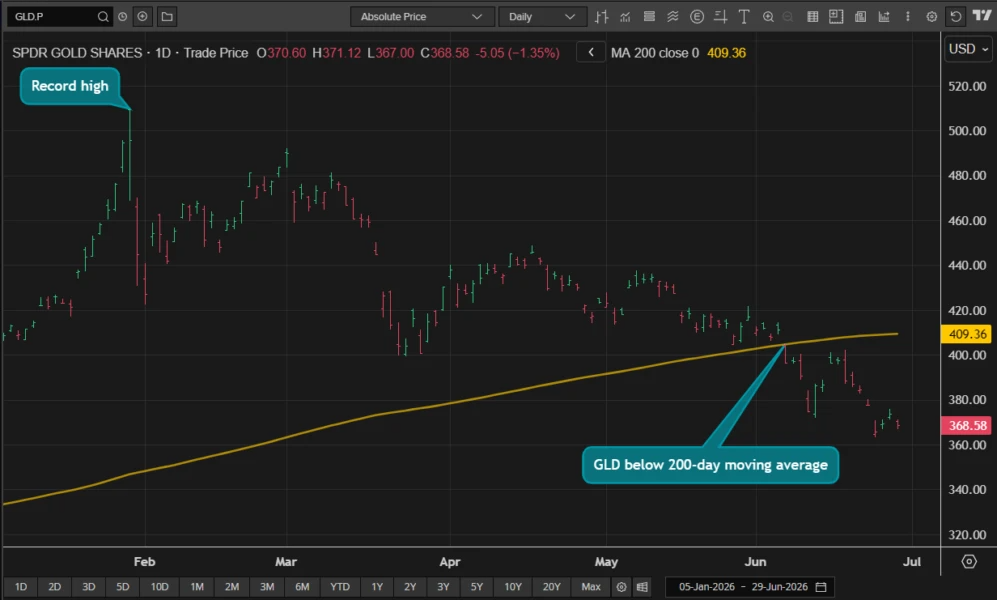The image size is (997, 600).
Task: Open the news page icon
Action: coord(860,17)
